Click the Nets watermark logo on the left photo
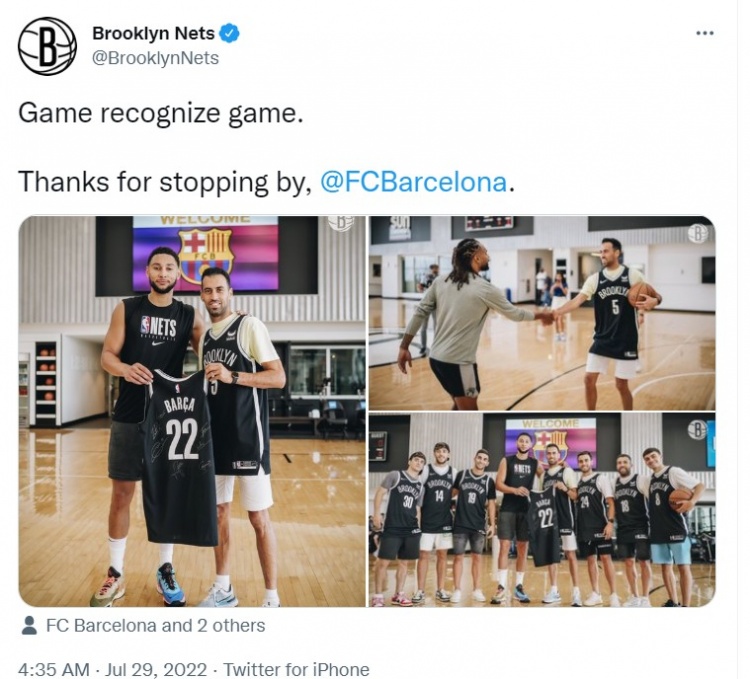750x679 pixels. tap(341, 223)
